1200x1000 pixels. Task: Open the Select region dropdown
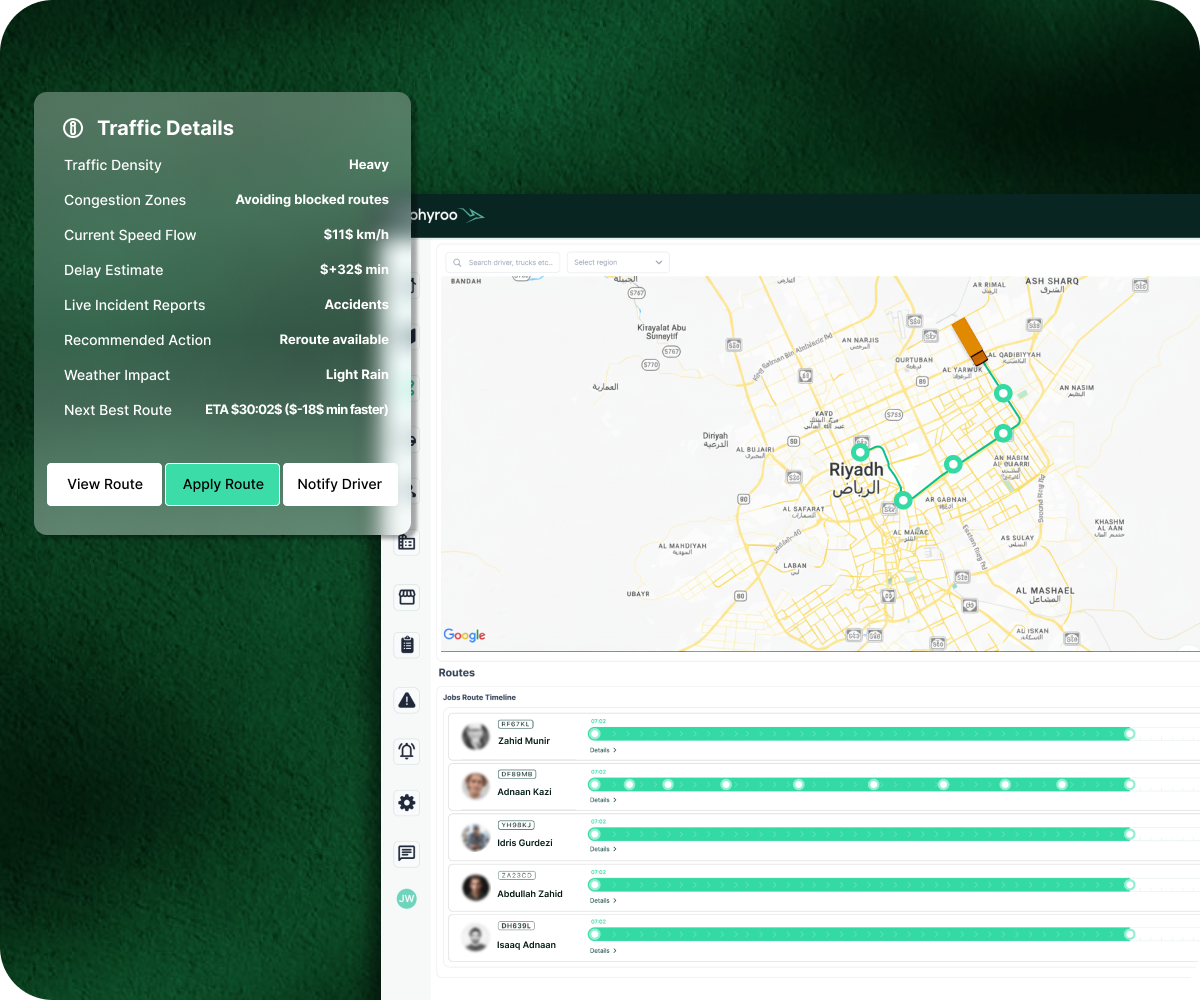[x=618, y=262]
